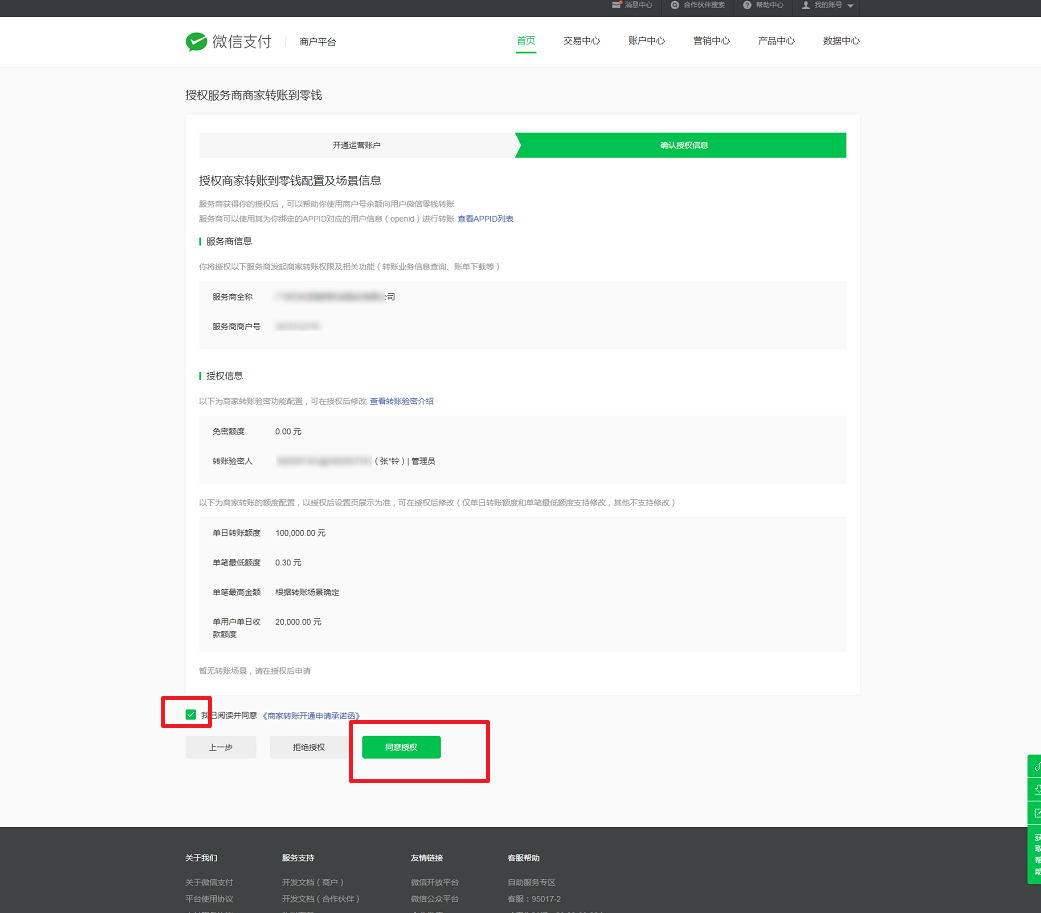Open 自助服务专区 footer link
Viewport: 1041px width, 913px height.
[532, 882]
